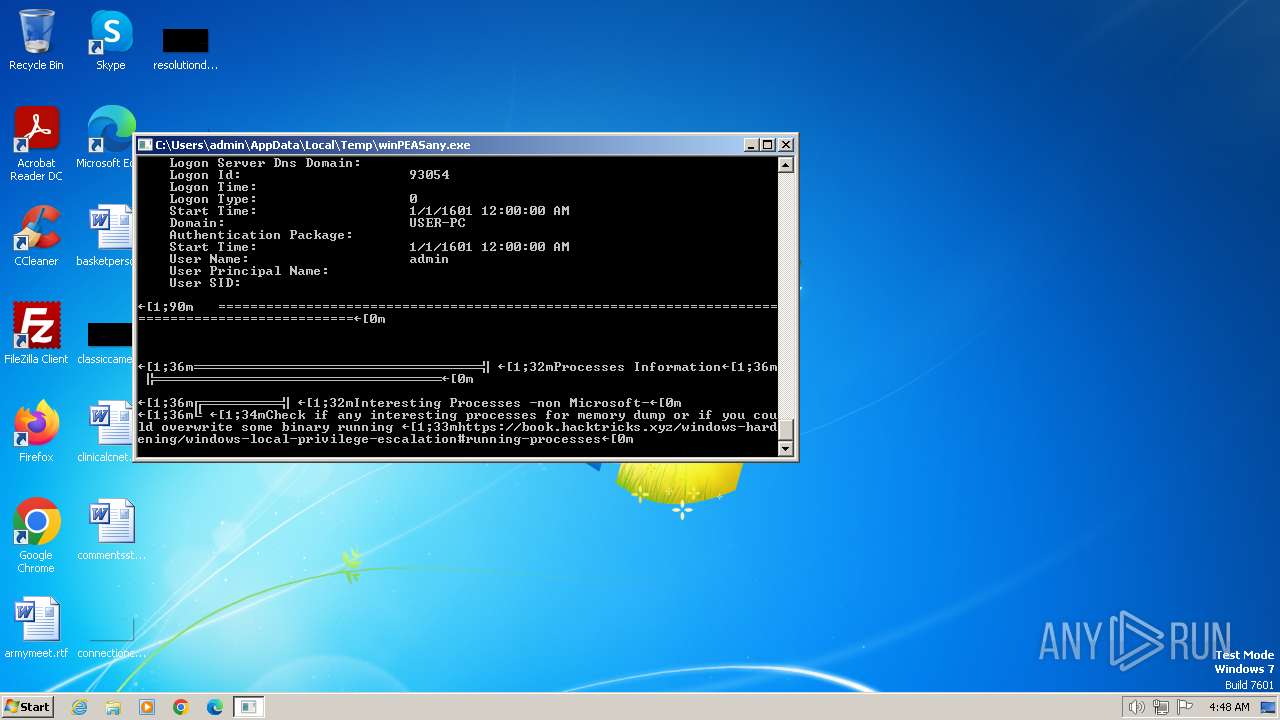The height and width of the screenshot is (720, 1280).
Task: Launch Edge from the taskbar
Action: click(x=215, y=707)
